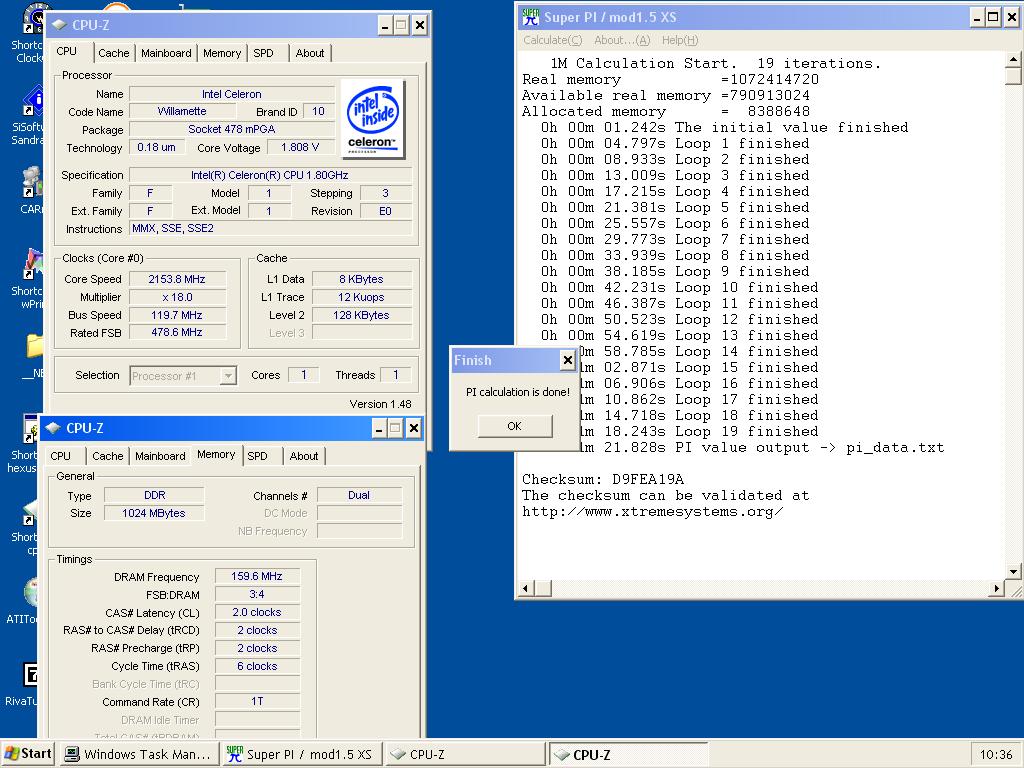Click Super PI vertical scrollbar down arrow

(1013, 571)
